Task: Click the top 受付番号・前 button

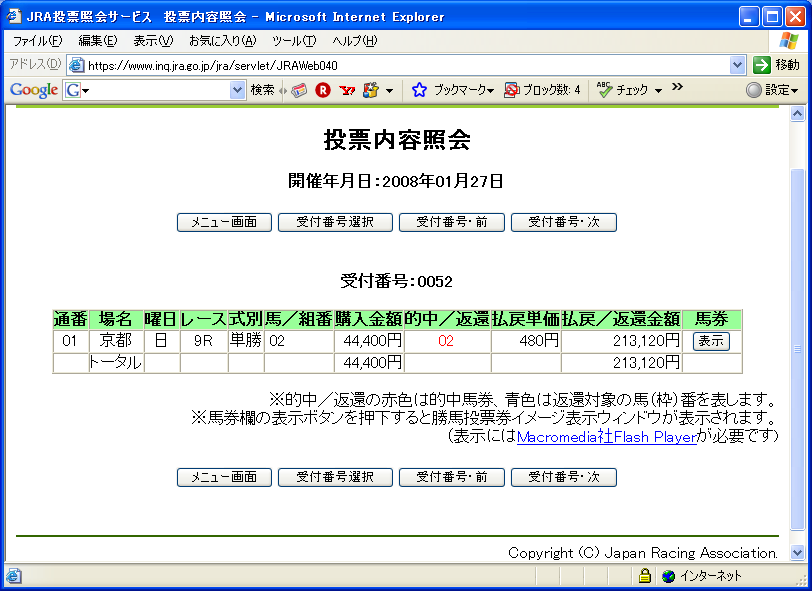Action: tap(452, 222)
